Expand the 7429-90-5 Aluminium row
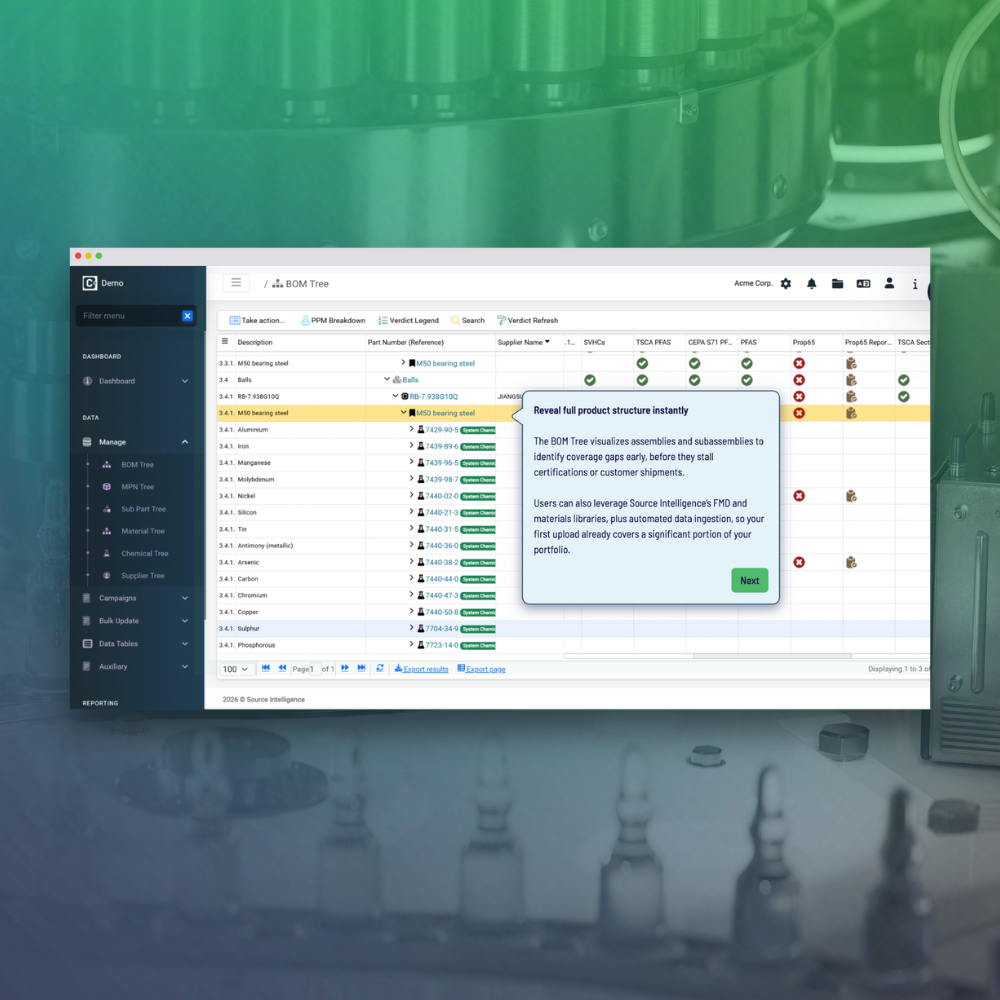Image resolution: width=1000 pixels, height=1000 pixels. 411,429
